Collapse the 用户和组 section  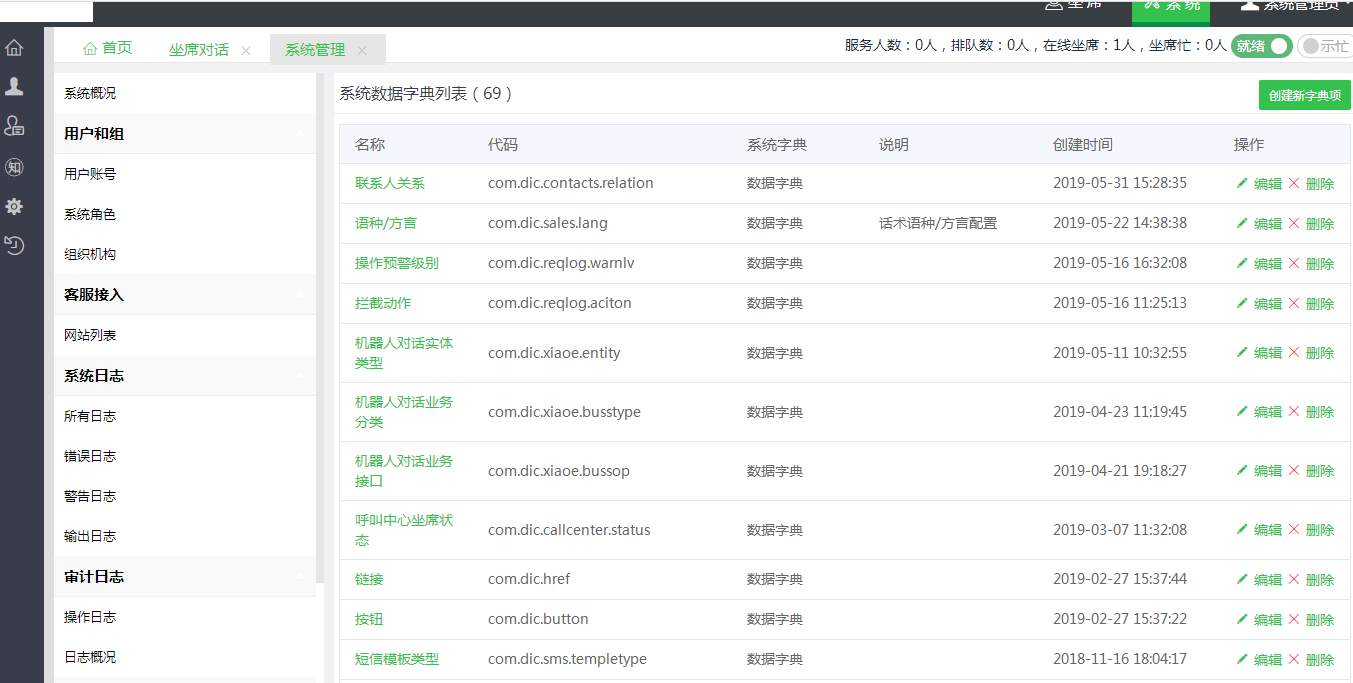[300, 134]
